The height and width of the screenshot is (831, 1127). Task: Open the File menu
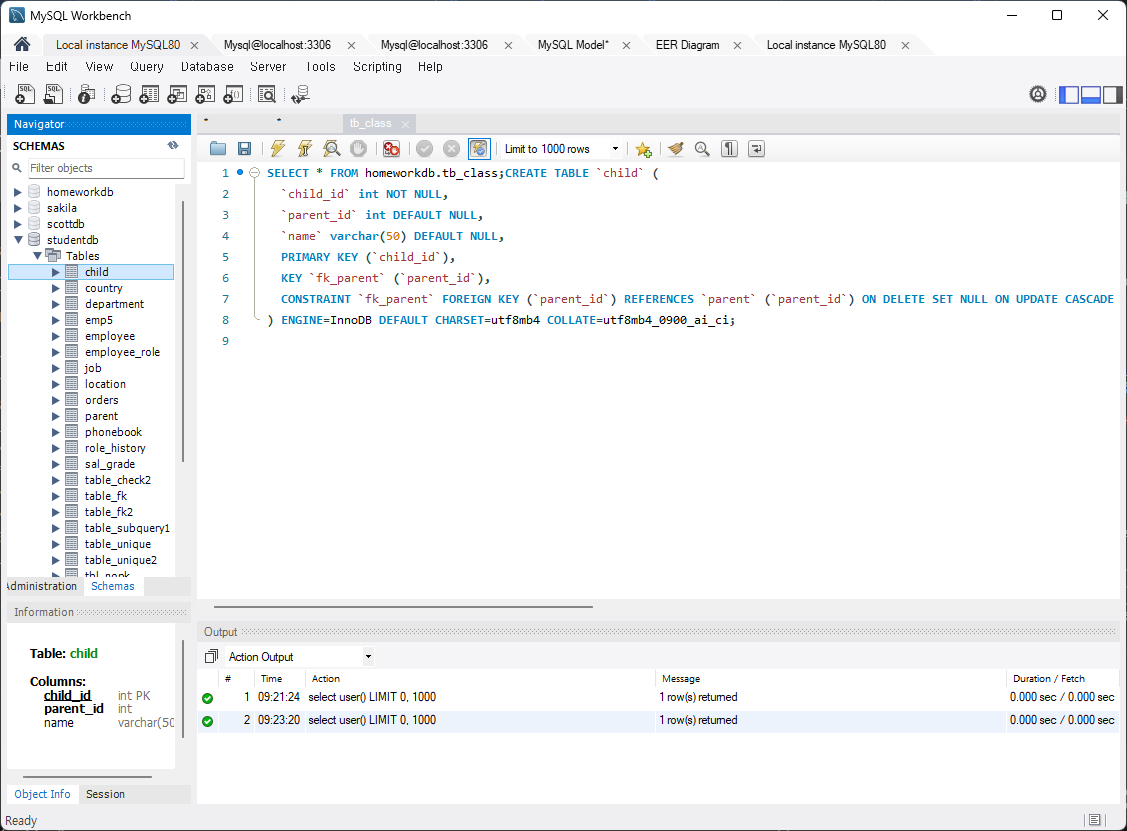pos(19,66)
